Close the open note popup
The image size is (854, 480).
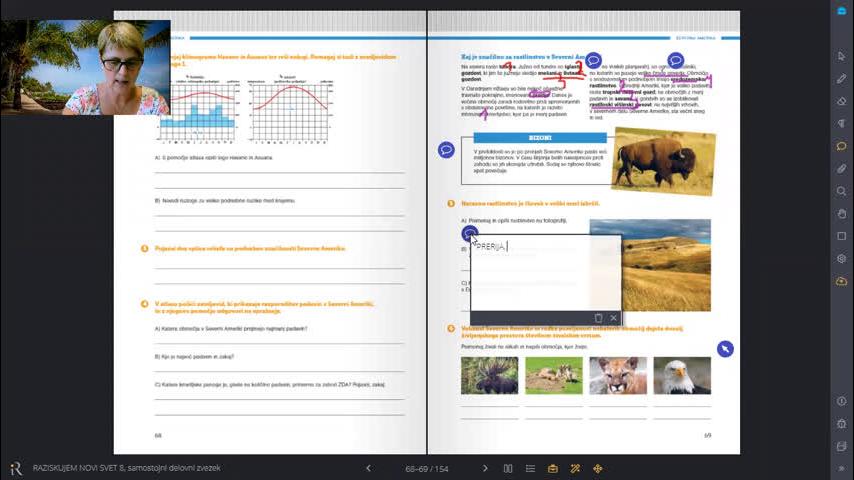coord(613,318)
